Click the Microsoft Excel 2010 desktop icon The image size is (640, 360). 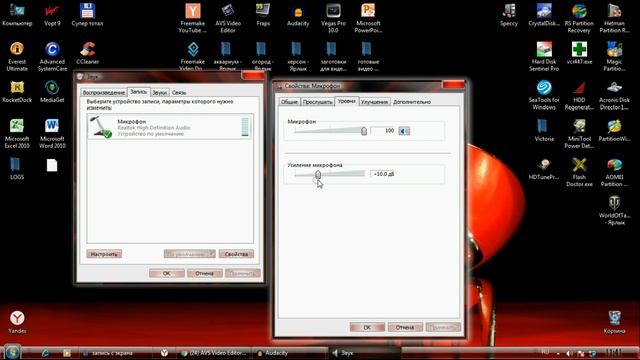(17, 133)
